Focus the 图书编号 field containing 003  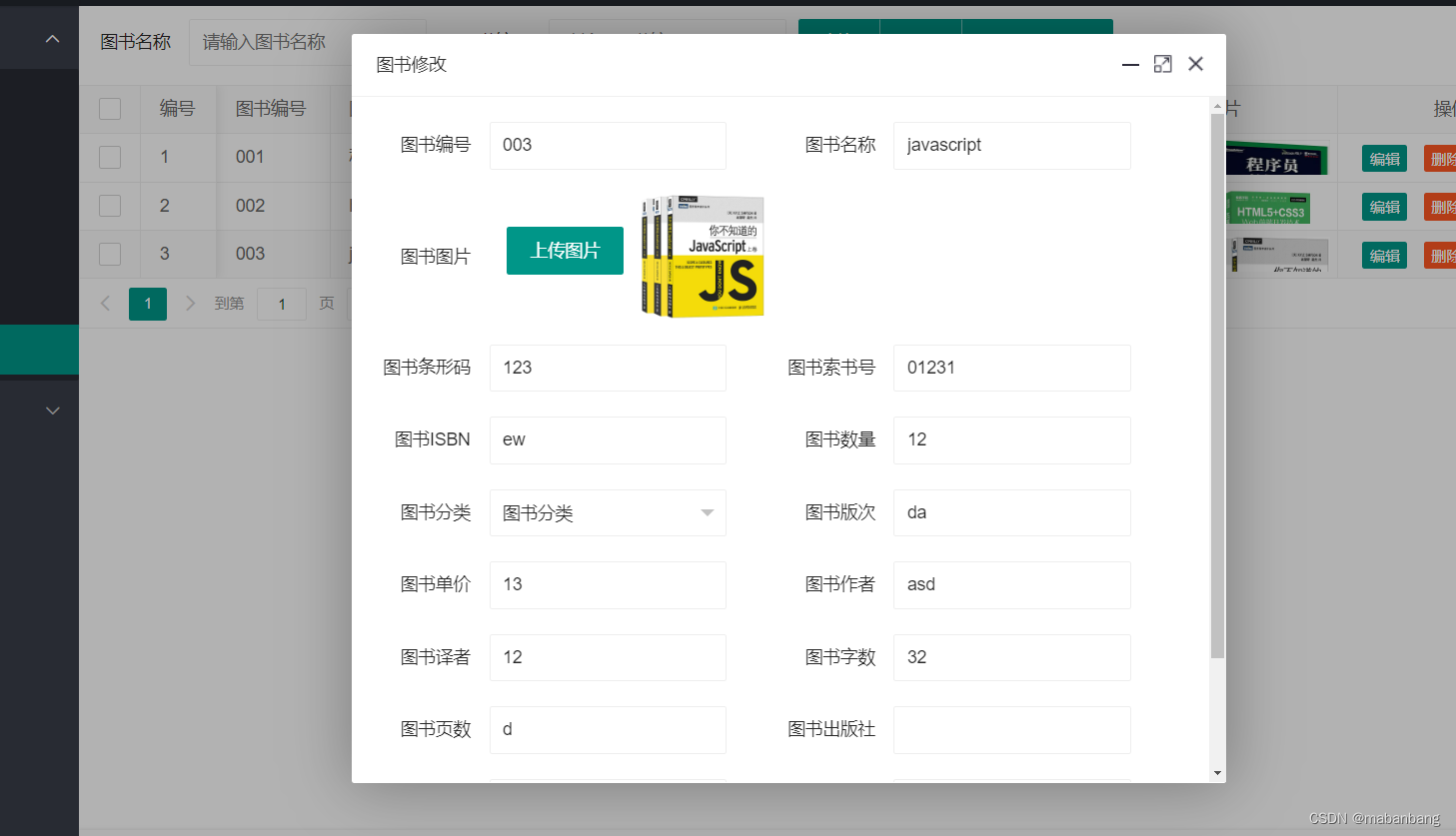[608, 145]
